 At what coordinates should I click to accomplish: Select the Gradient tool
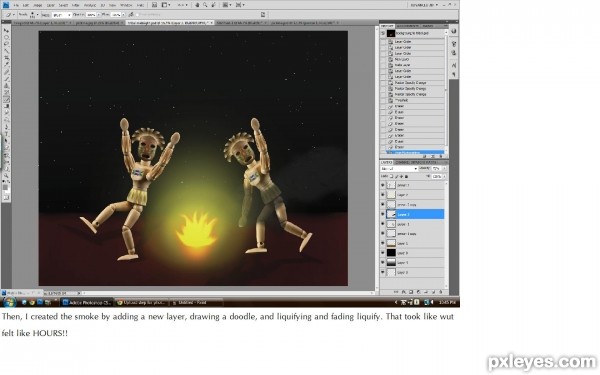coord(6,106)
